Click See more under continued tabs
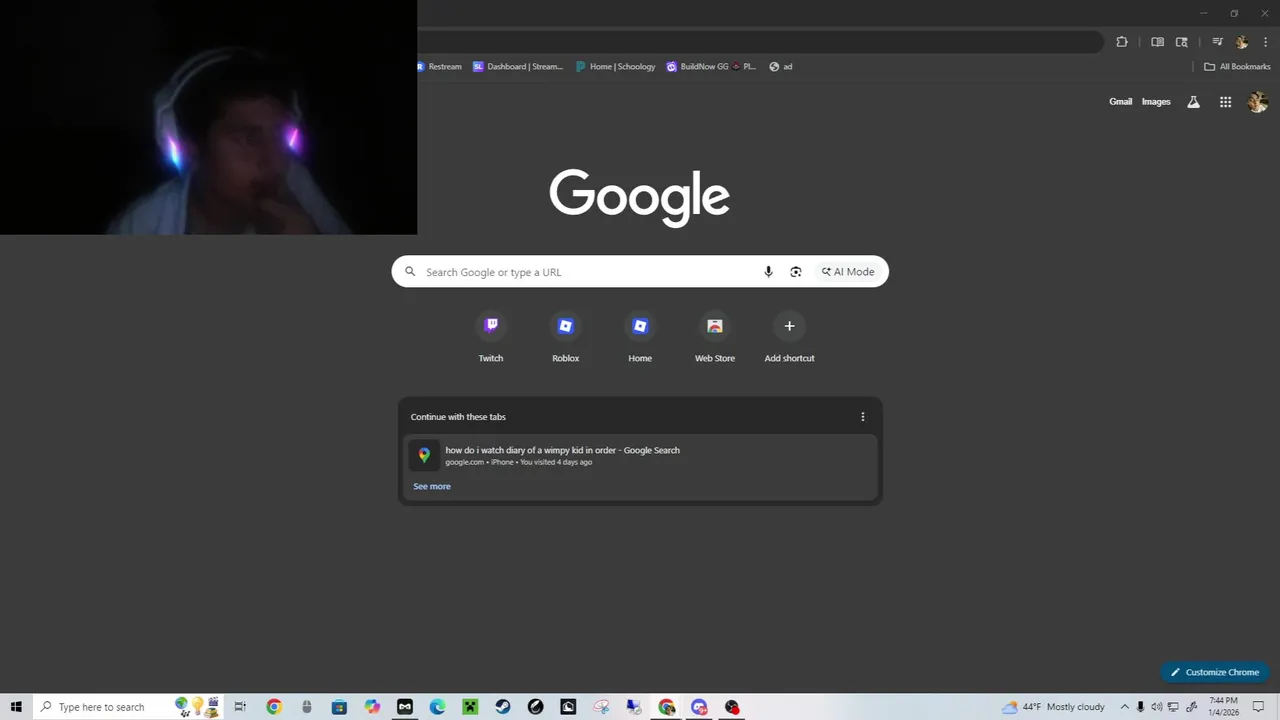Screen dimensions: 1280x720 [432, 486]
